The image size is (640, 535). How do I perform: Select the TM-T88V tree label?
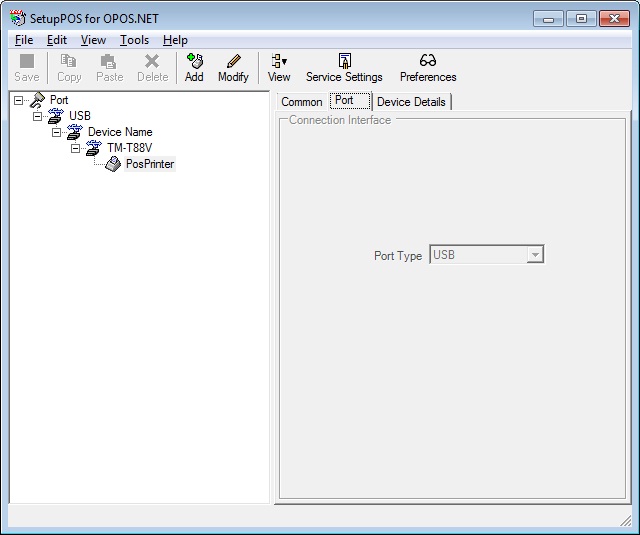pos(129,148)
